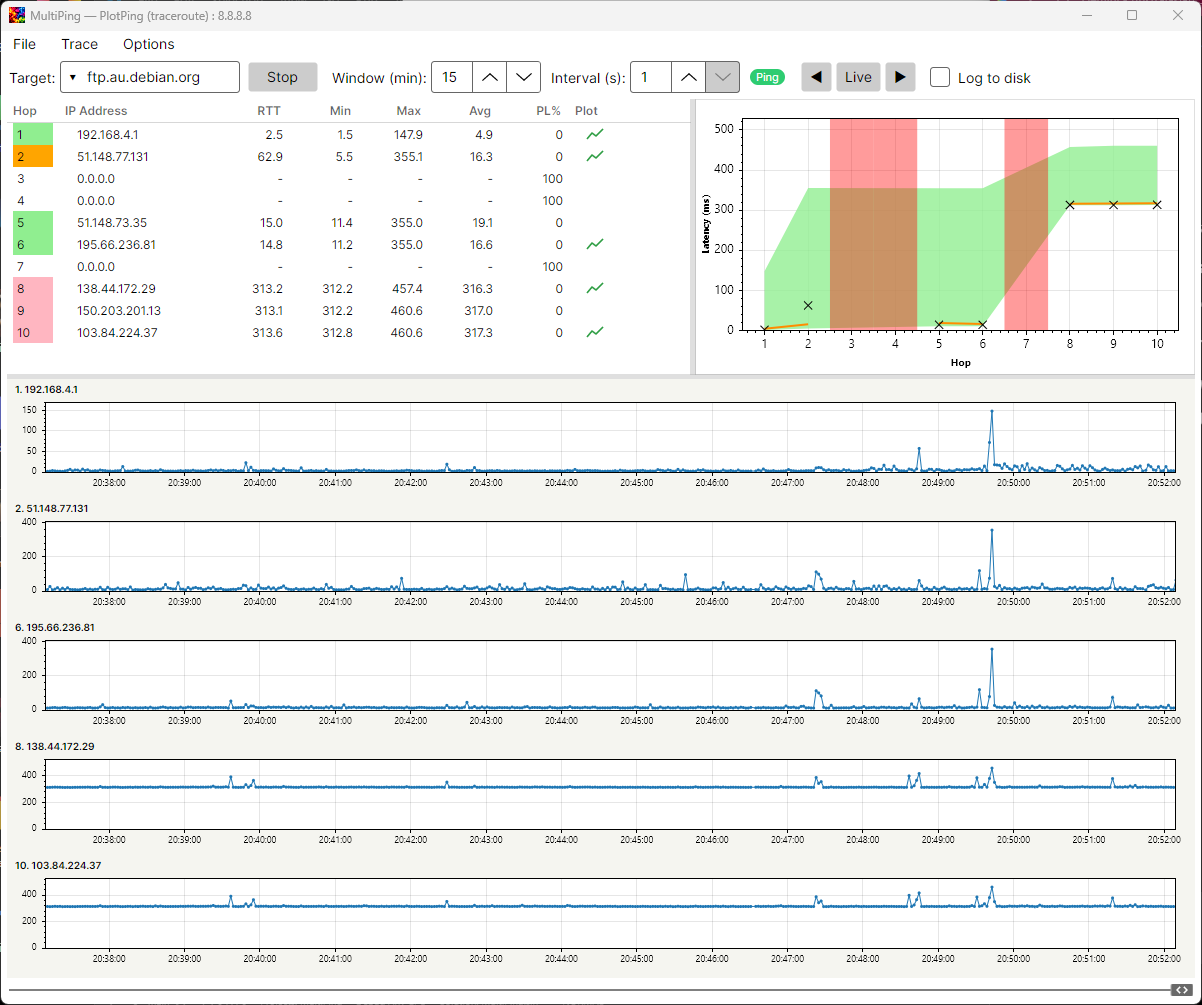Decrease Window minutes with down arrow

(523, 77)
